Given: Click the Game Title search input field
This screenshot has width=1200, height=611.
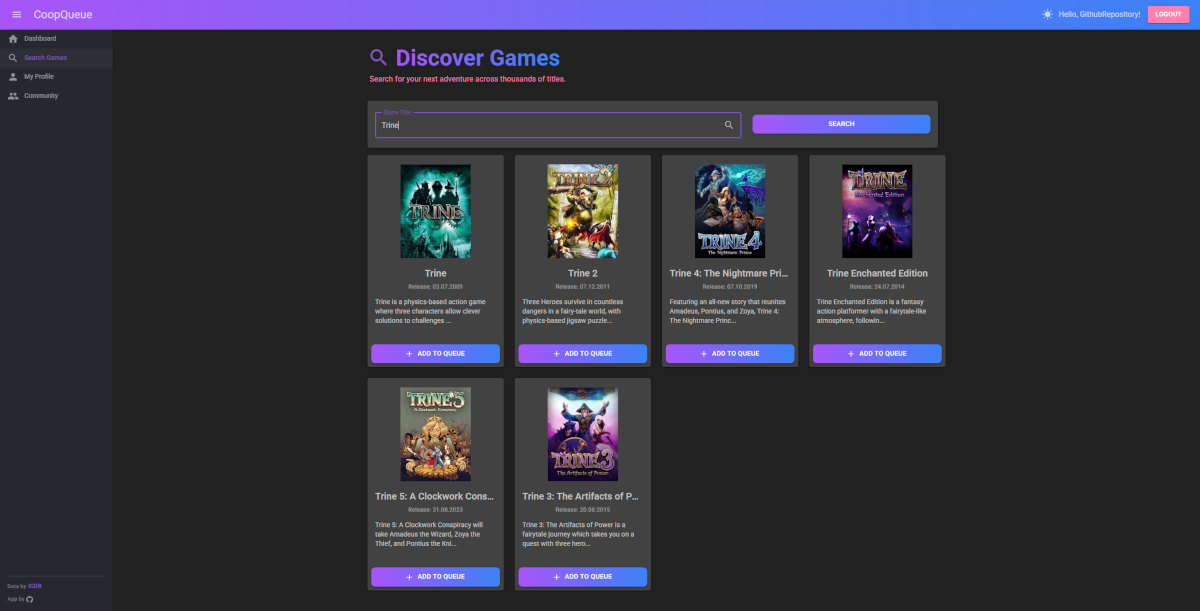Looking at the screenshot, I should click(x=550, y=125).
